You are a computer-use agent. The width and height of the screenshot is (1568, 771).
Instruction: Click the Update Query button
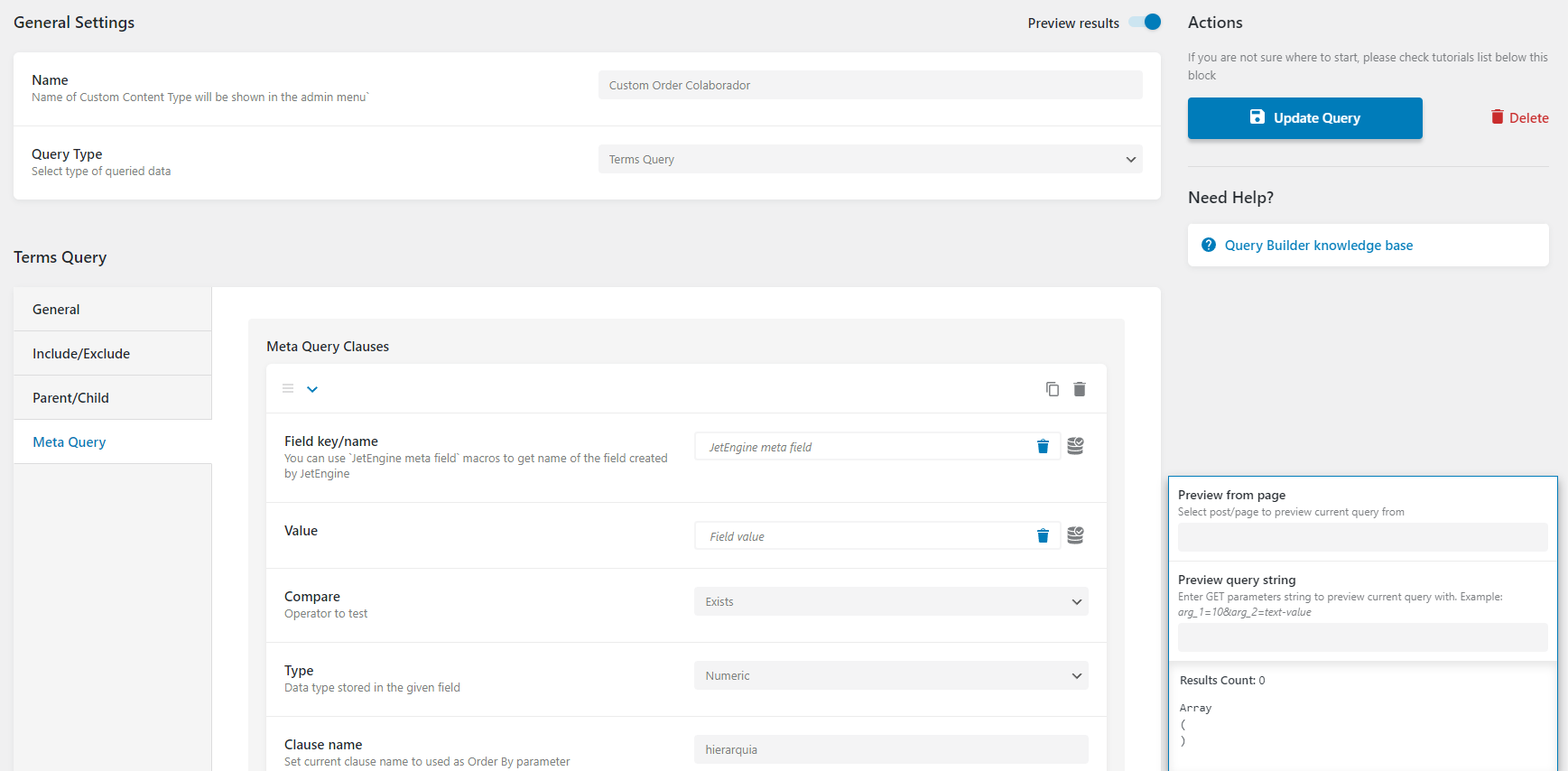tap(1305, 118)
